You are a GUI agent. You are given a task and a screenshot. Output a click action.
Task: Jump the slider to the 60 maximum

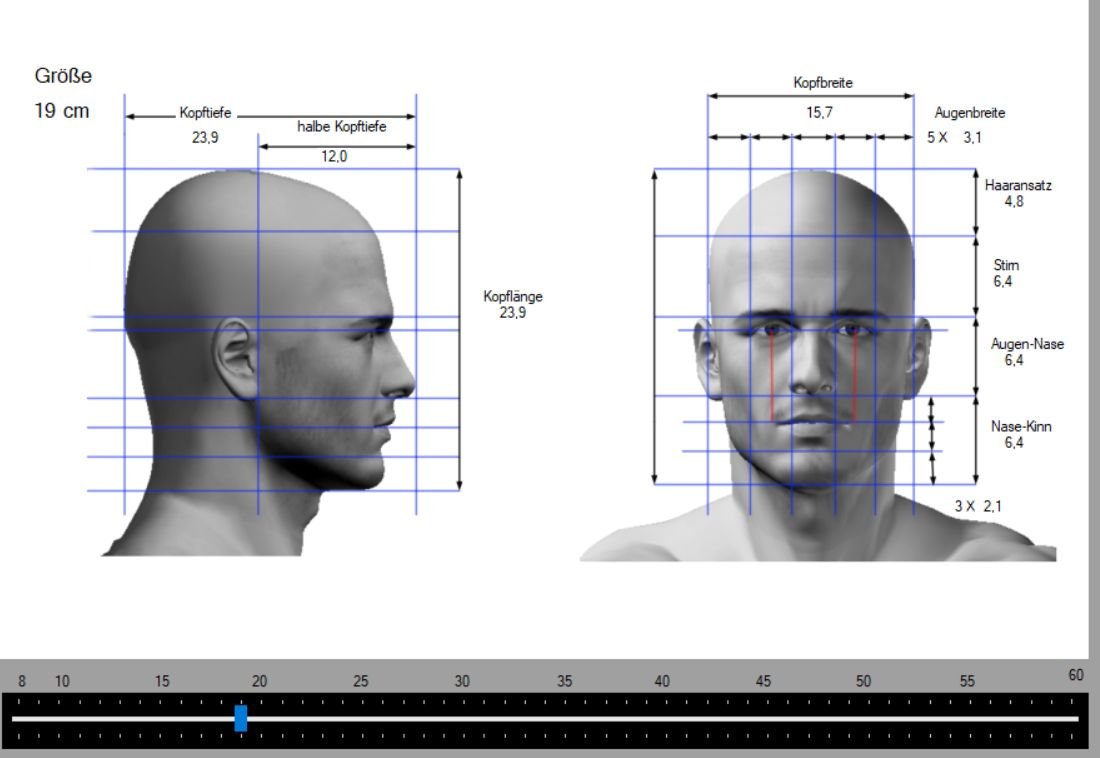point(1076,718)
